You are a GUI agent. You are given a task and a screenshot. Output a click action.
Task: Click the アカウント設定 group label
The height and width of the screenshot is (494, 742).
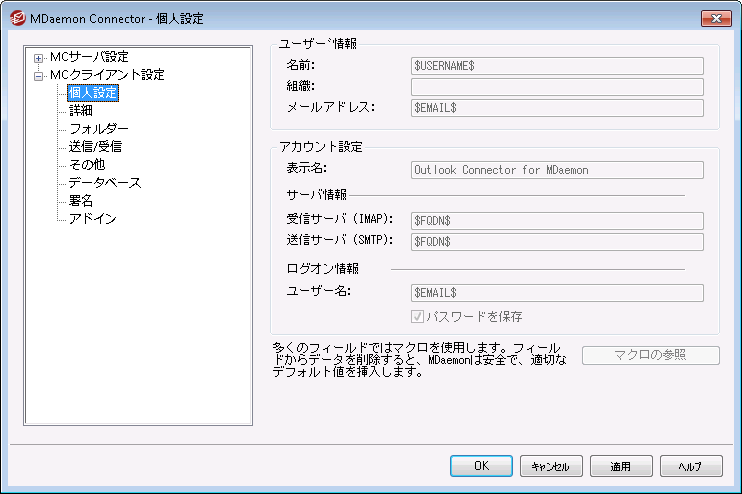(x=321, y=147)
